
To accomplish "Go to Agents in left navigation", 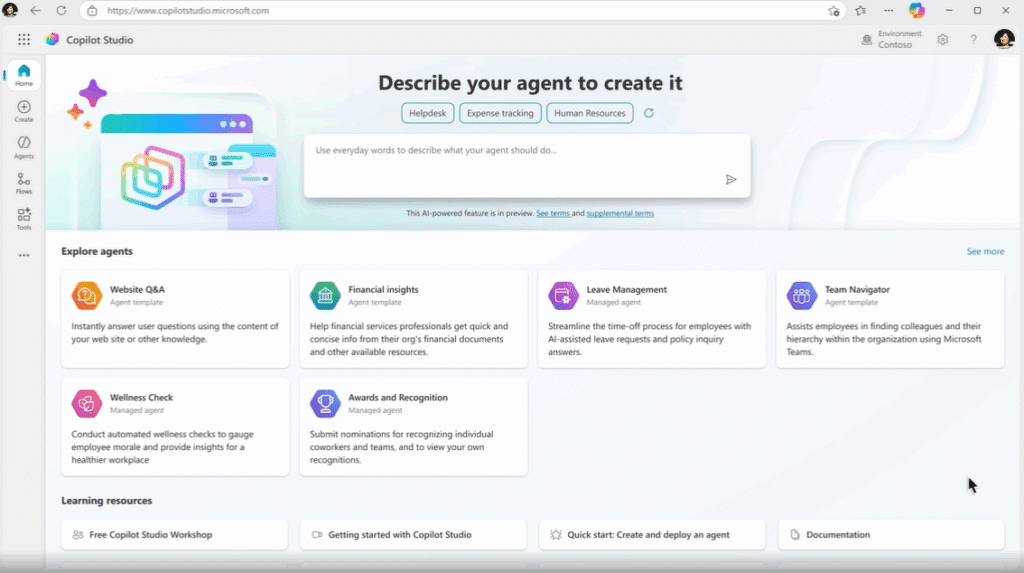I will (24, 147).
